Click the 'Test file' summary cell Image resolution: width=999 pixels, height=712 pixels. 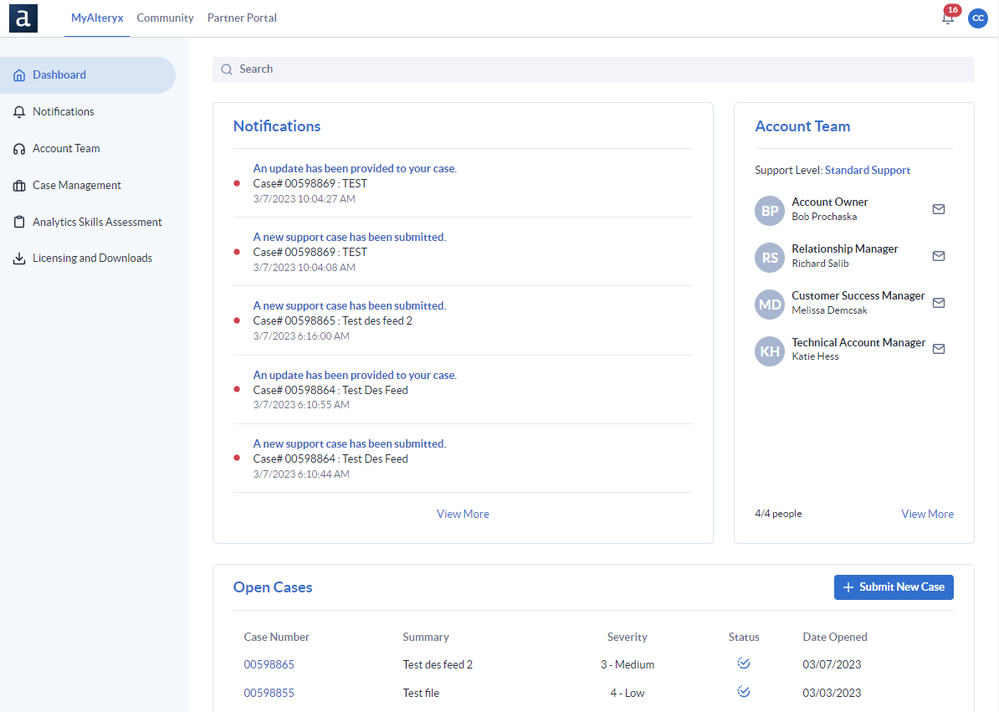tap(420, 693)
